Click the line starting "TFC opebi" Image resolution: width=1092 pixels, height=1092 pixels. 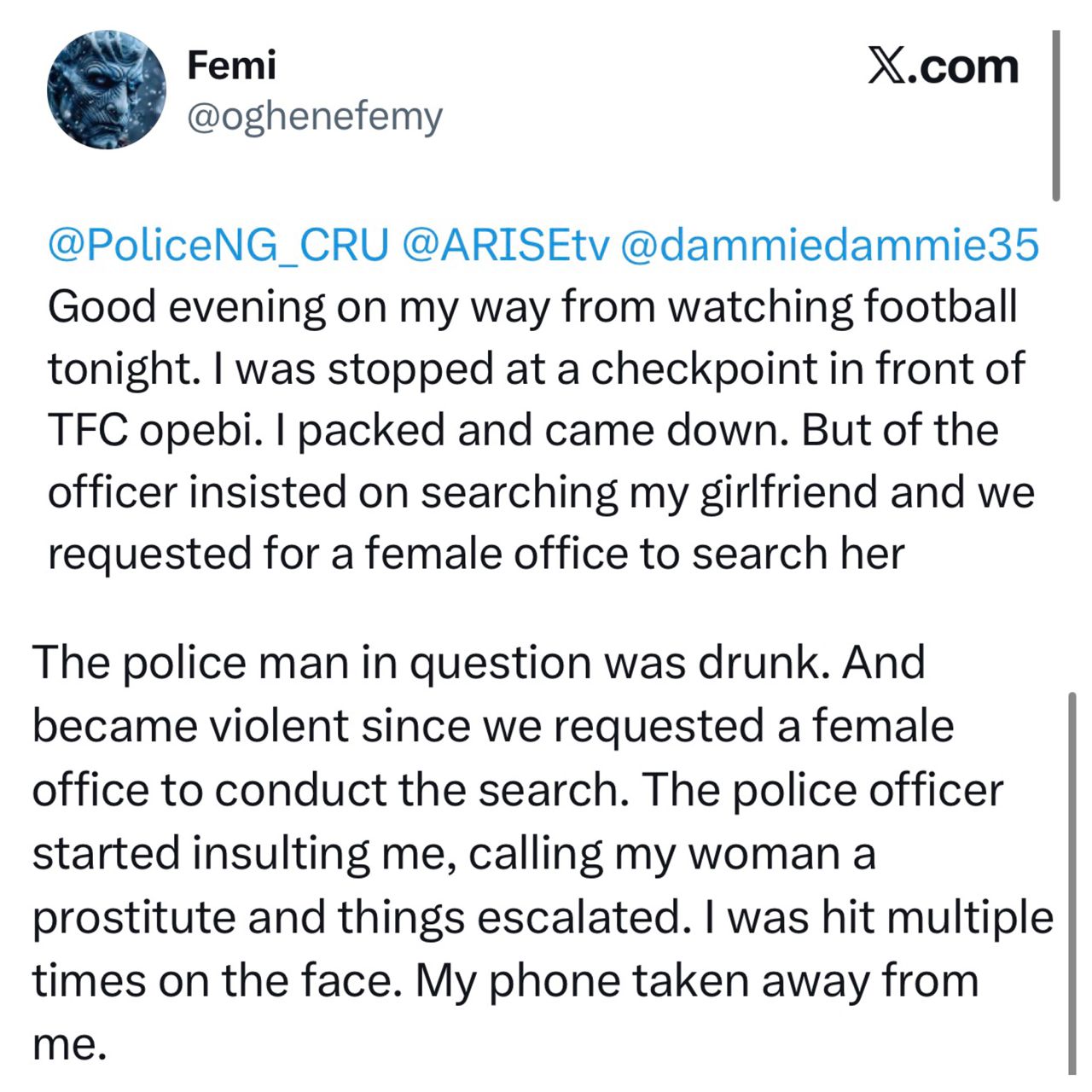(522, 430)
